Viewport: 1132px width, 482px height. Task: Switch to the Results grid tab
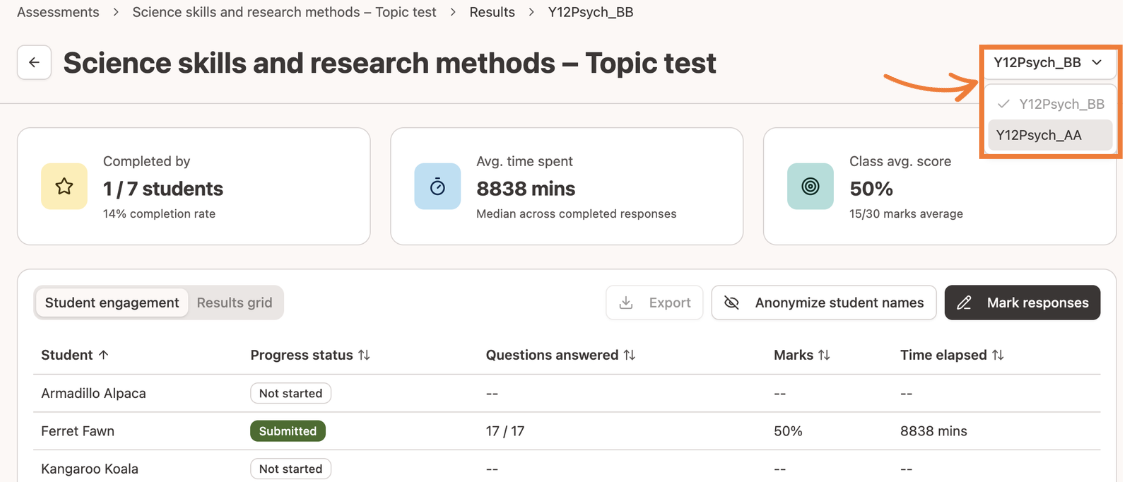click(235, 303)
